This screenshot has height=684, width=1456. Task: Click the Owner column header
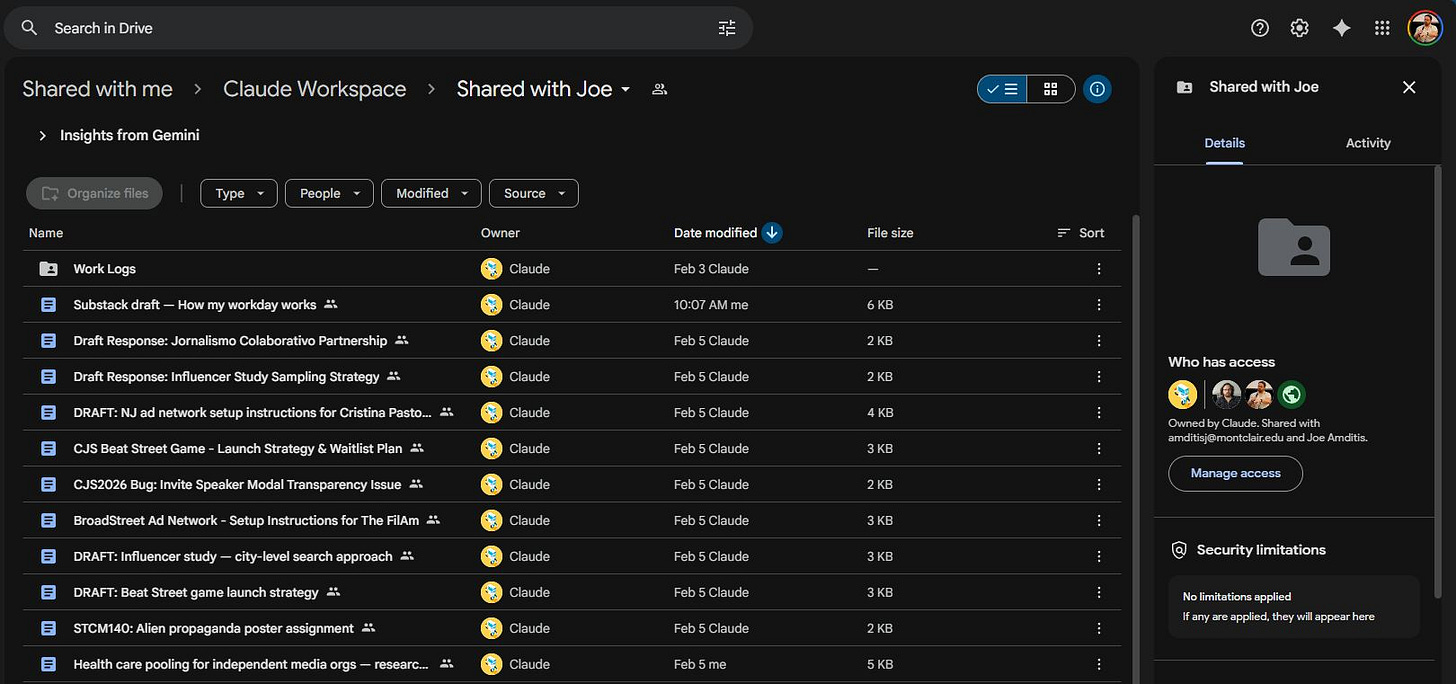pos(500,232)
